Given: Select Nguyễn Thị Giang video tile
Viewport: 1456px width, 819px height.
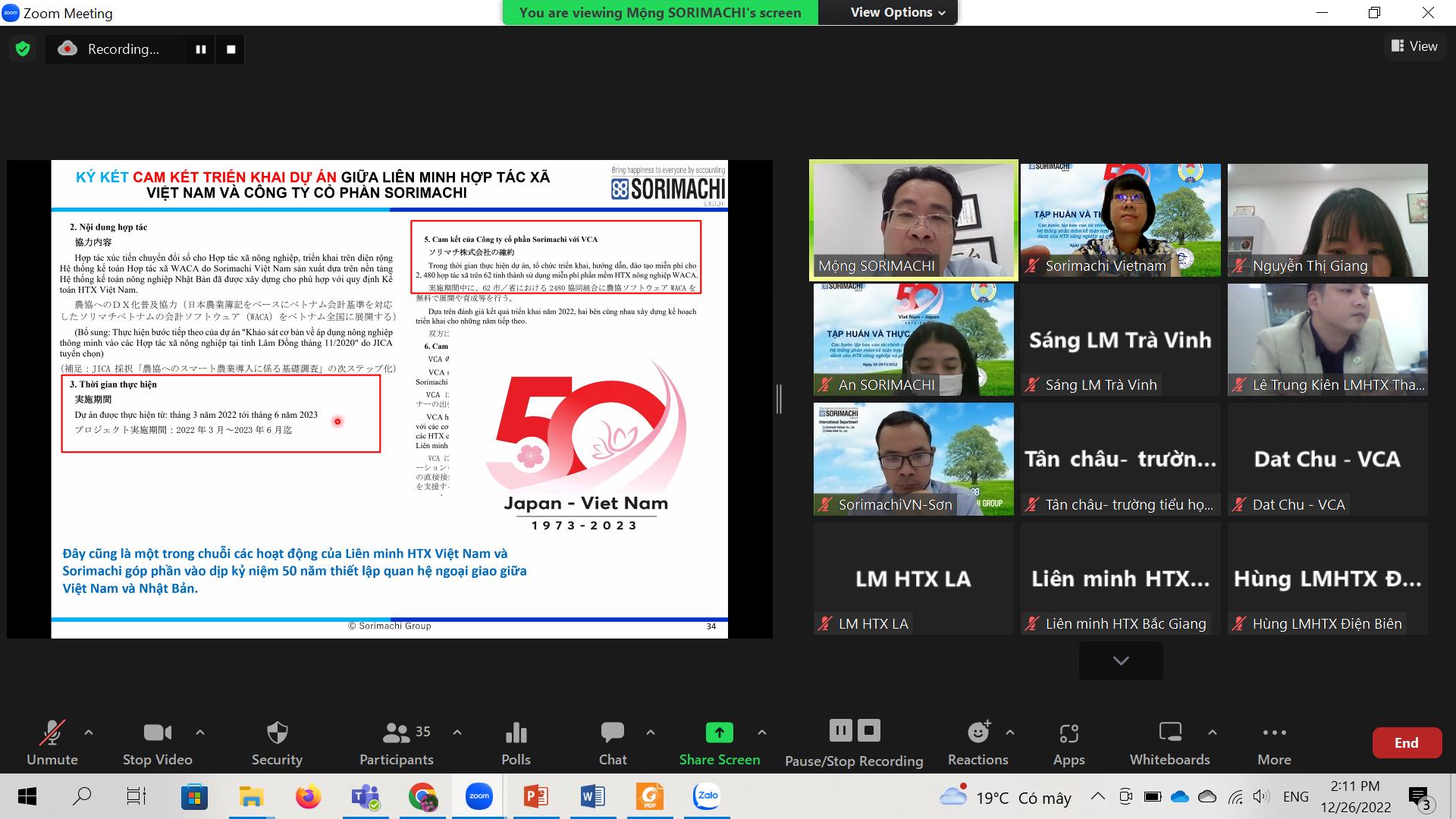Looking at the screenshot, I should point(1328,219).
